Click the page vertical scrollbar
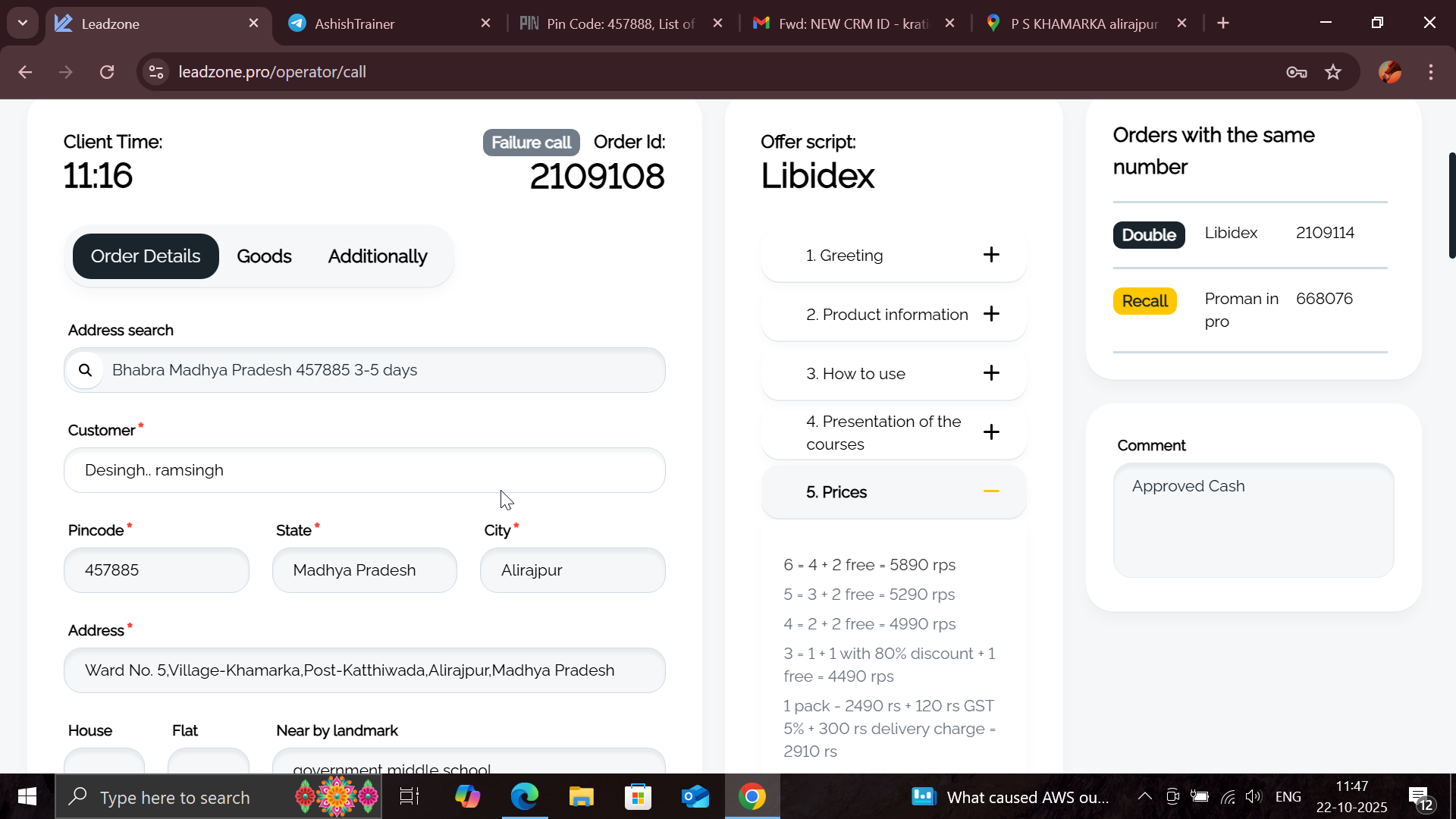 coord(1451,205)
